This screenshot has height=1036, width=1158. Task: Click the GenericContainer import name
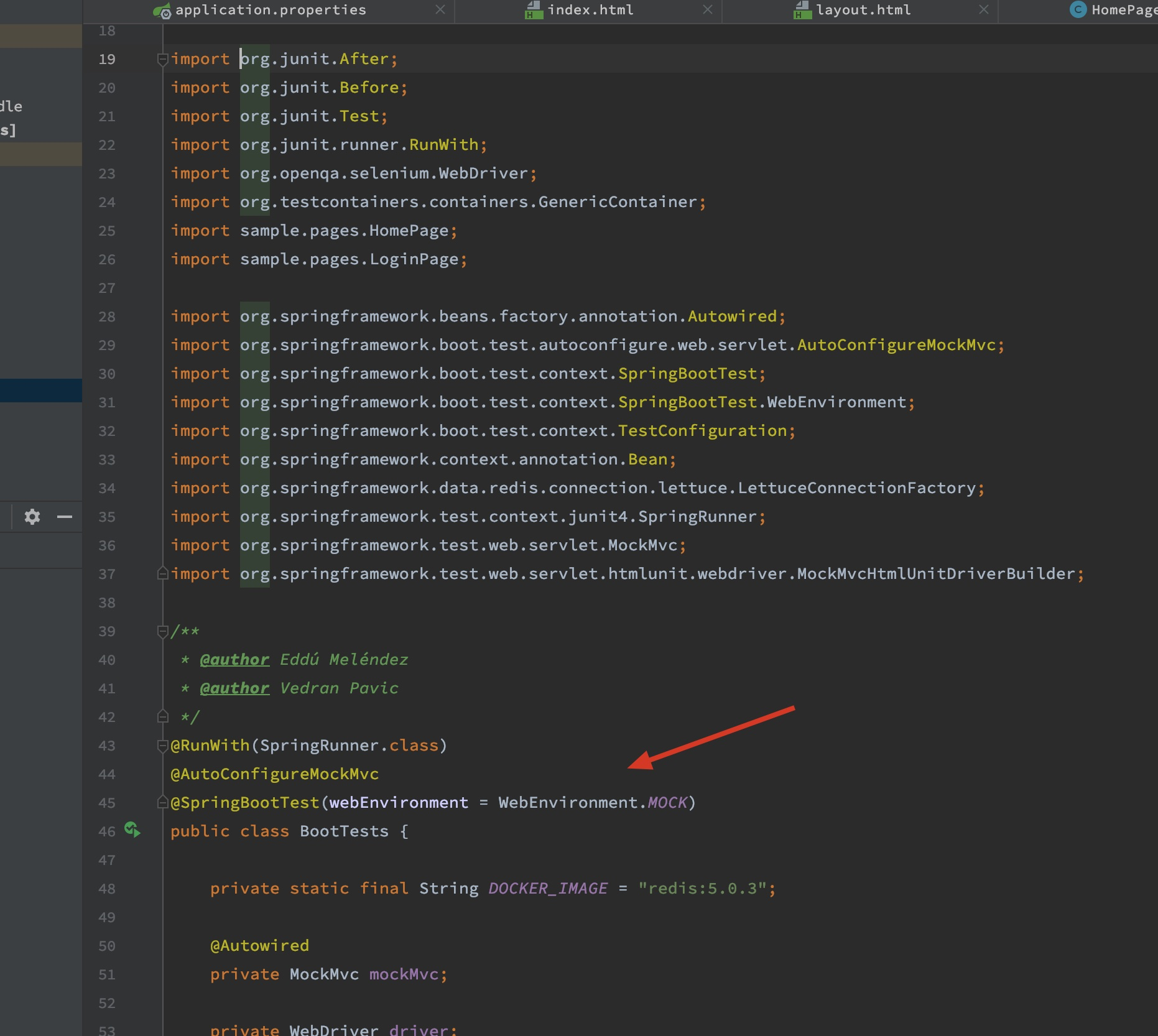click(618, 202)
